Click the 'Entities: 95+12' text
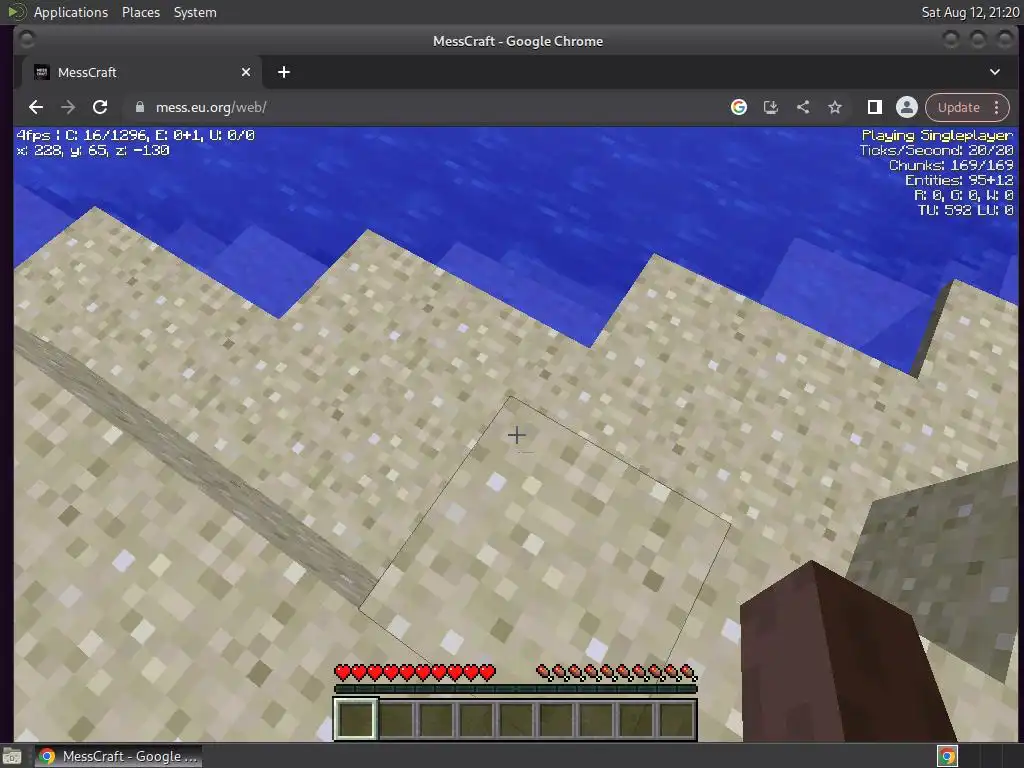1024x768 pixels. click(959, 180)
